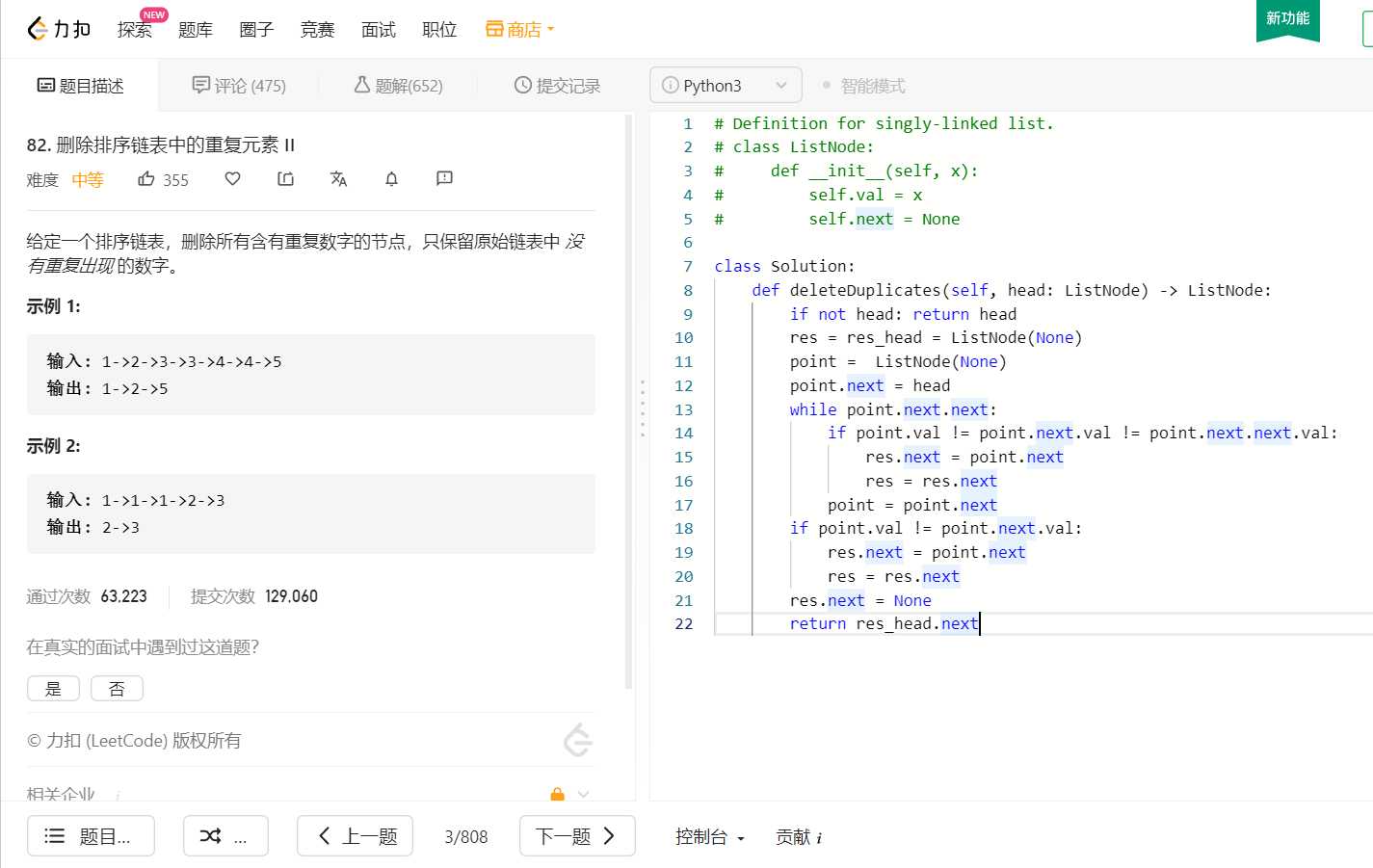Viewport: 1373px width, 868px height.
Task: Expand the 控制台 console panel
Action: click(x=710, y=836)
